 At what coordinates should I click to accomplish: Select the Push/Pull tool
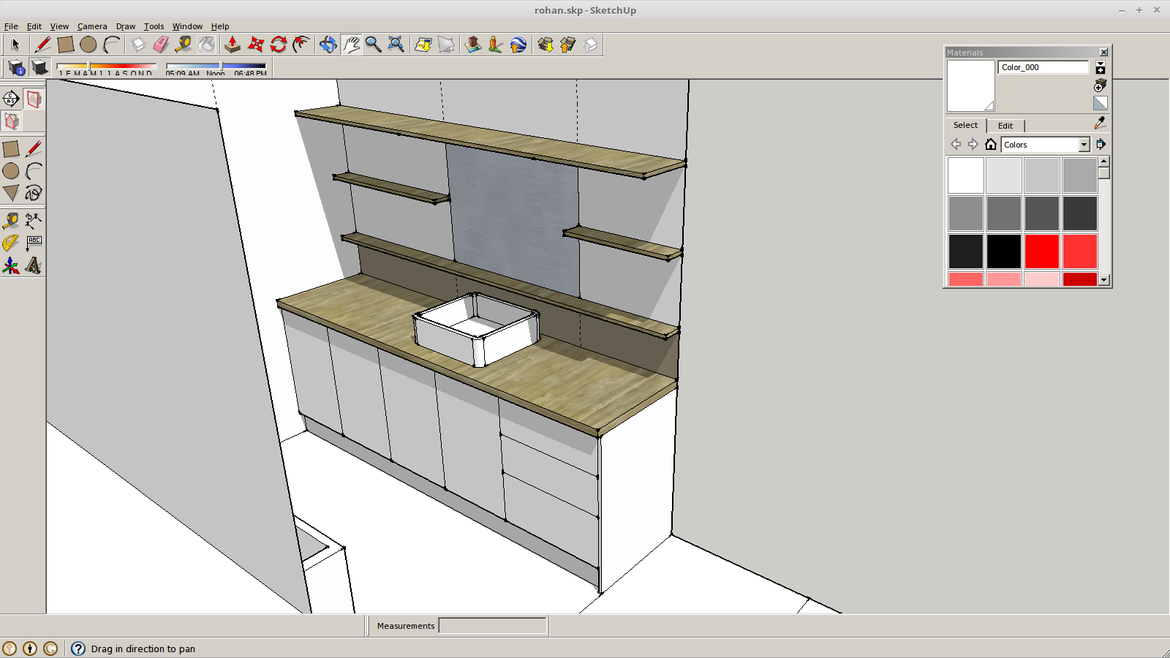232,44
